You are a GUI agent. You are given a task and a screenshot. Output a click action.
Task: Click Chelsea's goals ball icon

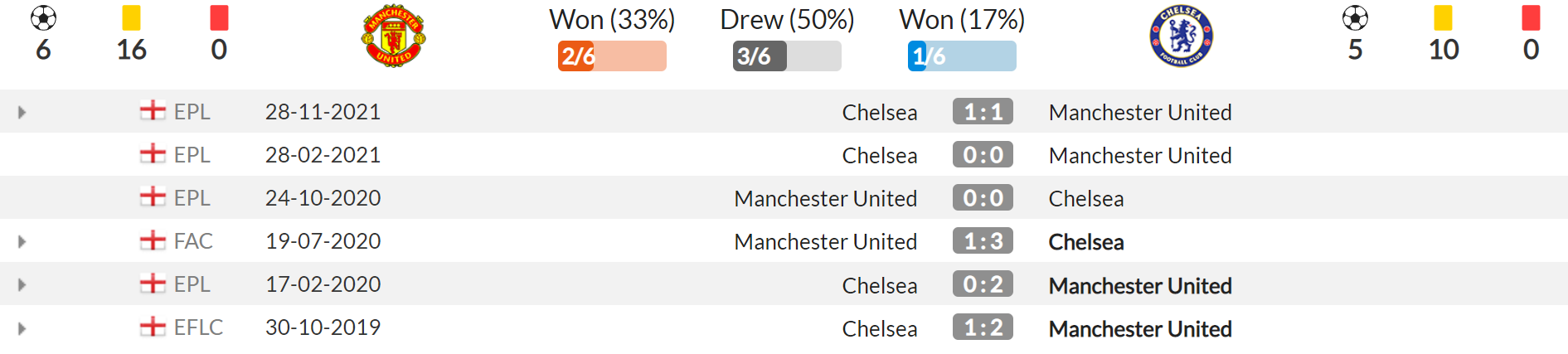tap(1355, 18)
